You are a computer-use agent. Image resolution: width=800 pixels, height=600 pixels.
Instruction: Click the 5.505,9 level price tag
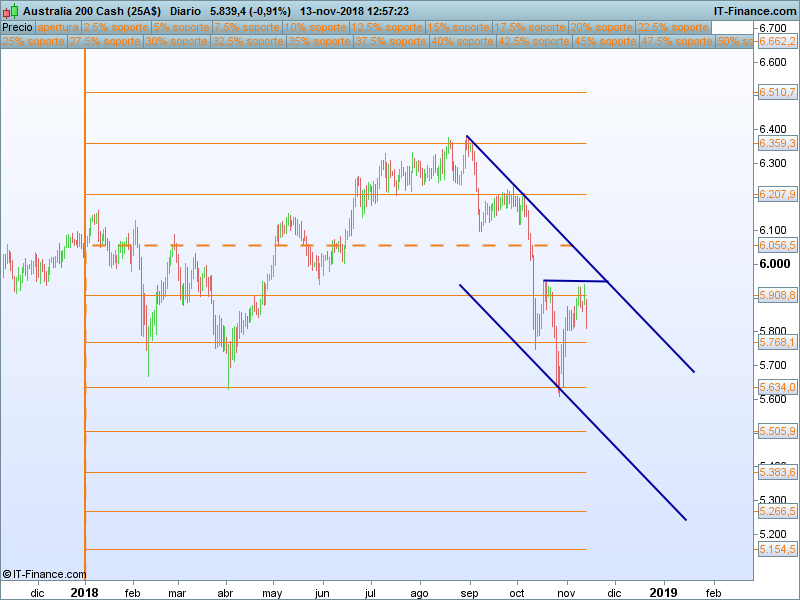(x=777, y=432)
